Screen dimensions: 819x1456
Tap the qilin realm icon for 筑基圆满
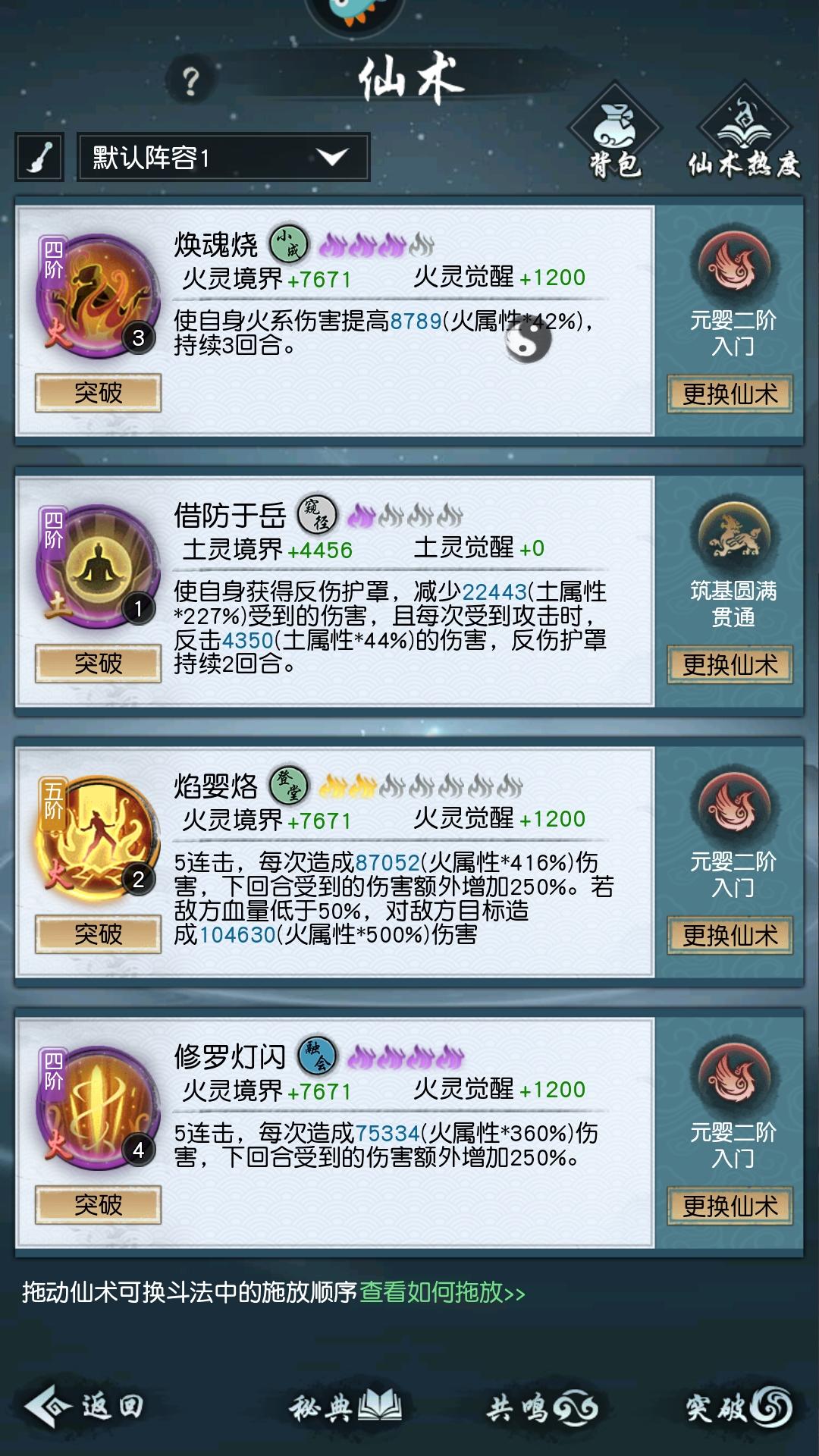coord(732,535)
